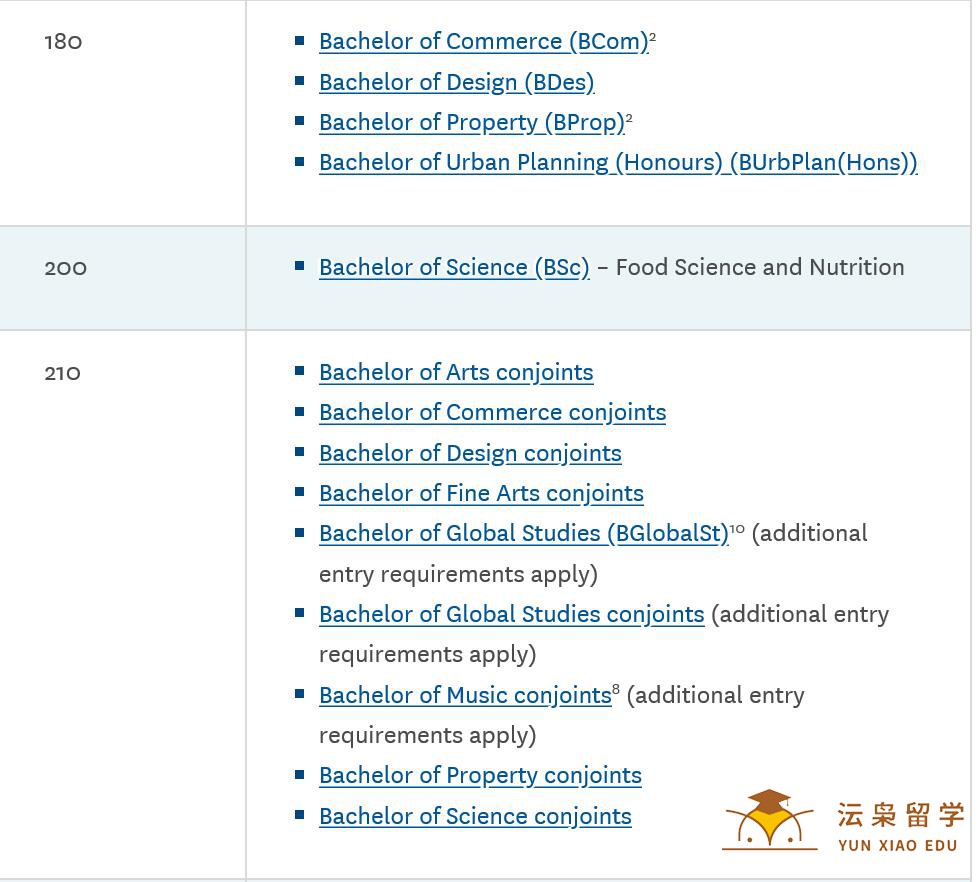The width and height of the screenshot is (980, 882).
Task: Click the Yun Xiao Edu owl logo
Action: pos(769,819)
